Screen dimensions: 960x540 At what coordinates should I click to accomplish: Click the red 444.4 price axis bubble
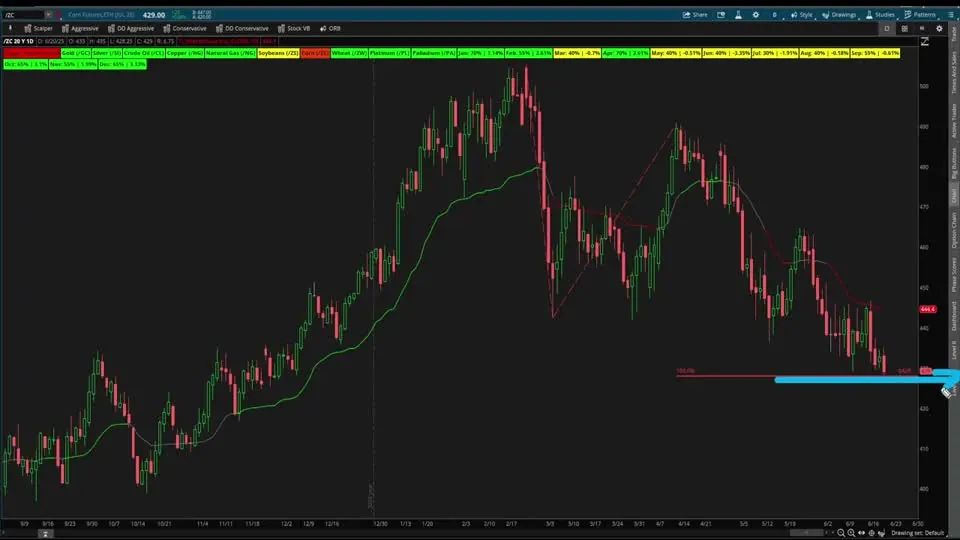coord(928,310)
